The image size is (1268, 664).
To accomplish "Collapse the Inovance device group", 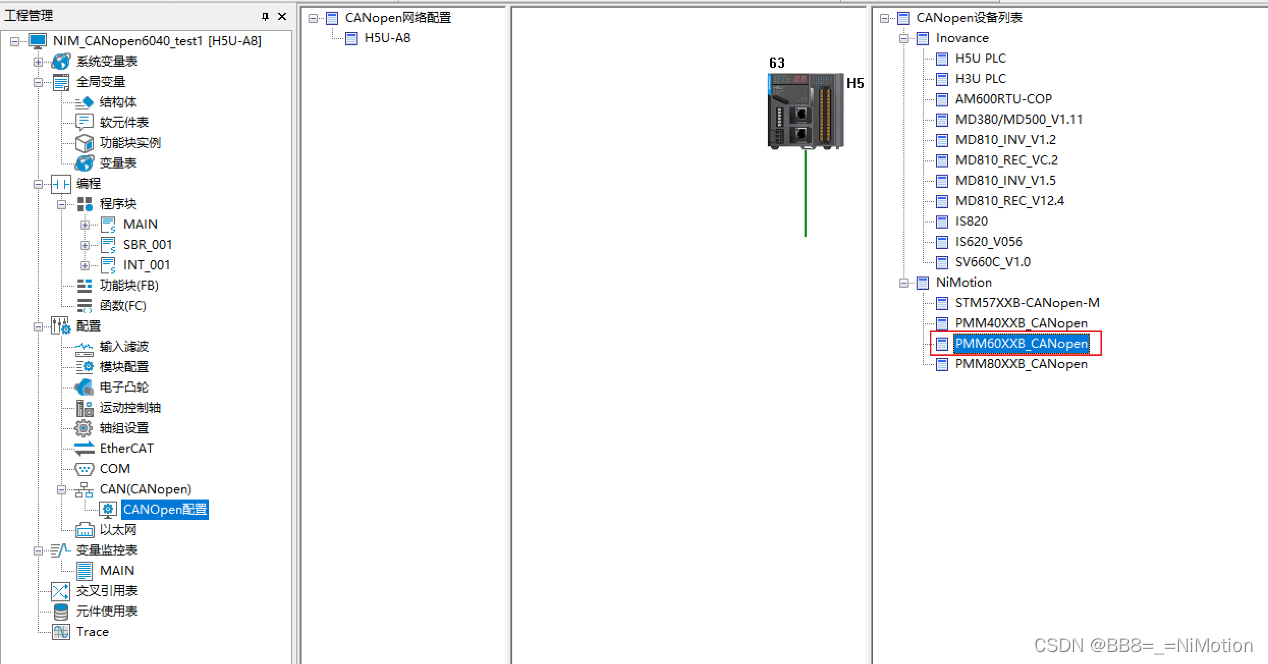I will [x=903, y=38].
